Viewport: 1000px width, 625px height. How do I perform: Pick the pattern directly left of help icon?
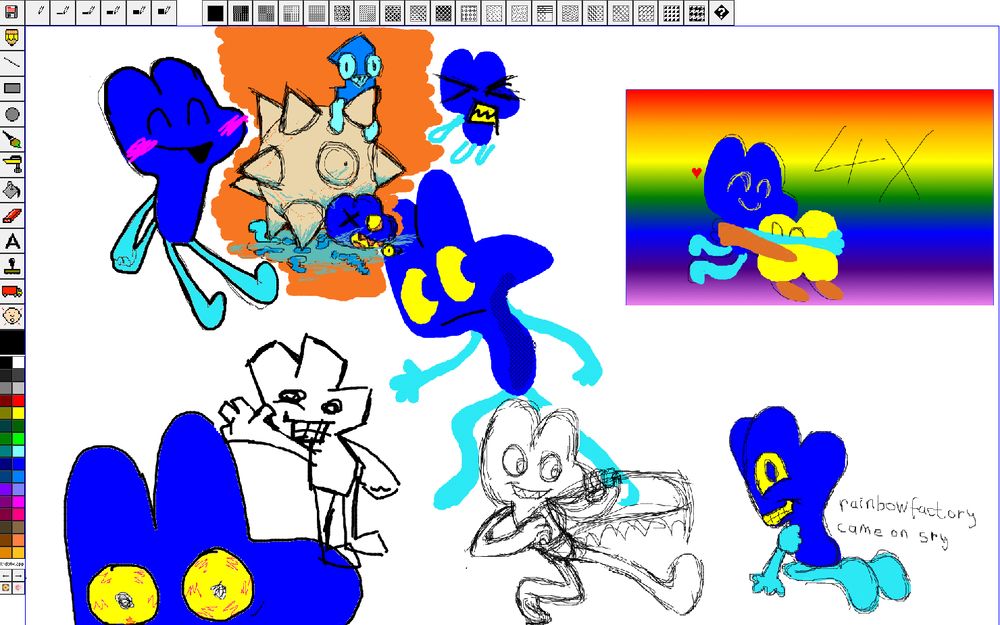pos(696,13)
